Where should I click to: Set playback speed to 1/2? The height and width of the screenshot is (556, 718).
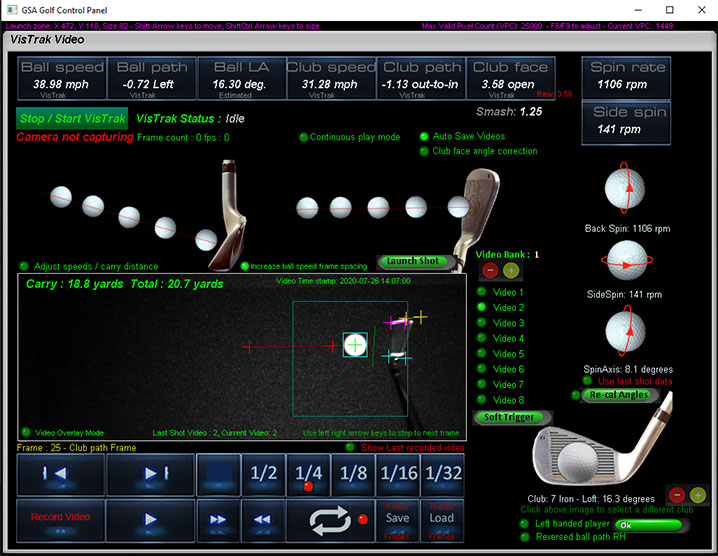click(263, 474)
